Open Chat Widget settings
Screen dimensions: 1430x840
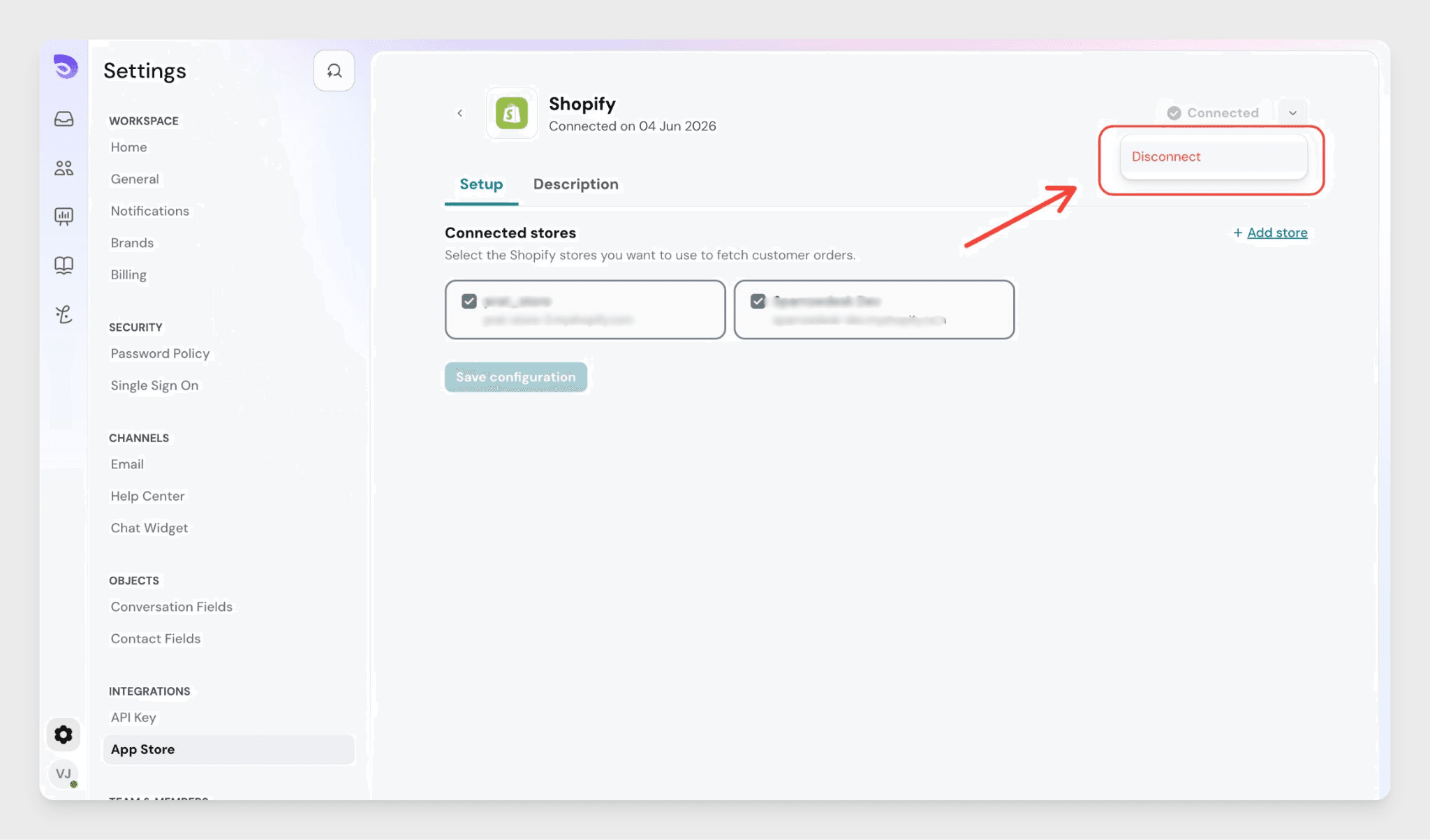pos(149,529)
